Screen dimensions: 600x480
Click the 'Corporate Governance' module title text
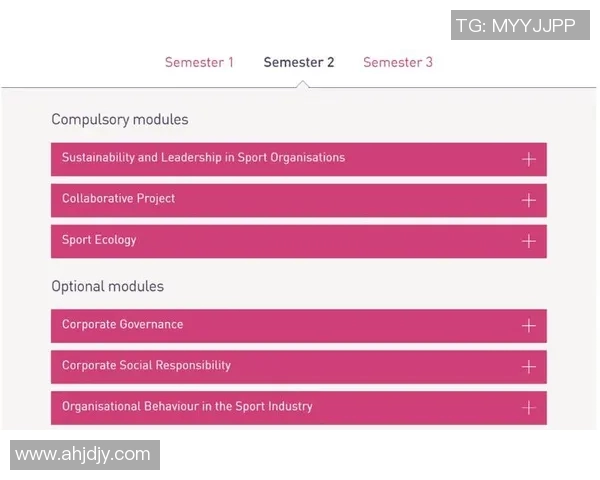(122, 325)
